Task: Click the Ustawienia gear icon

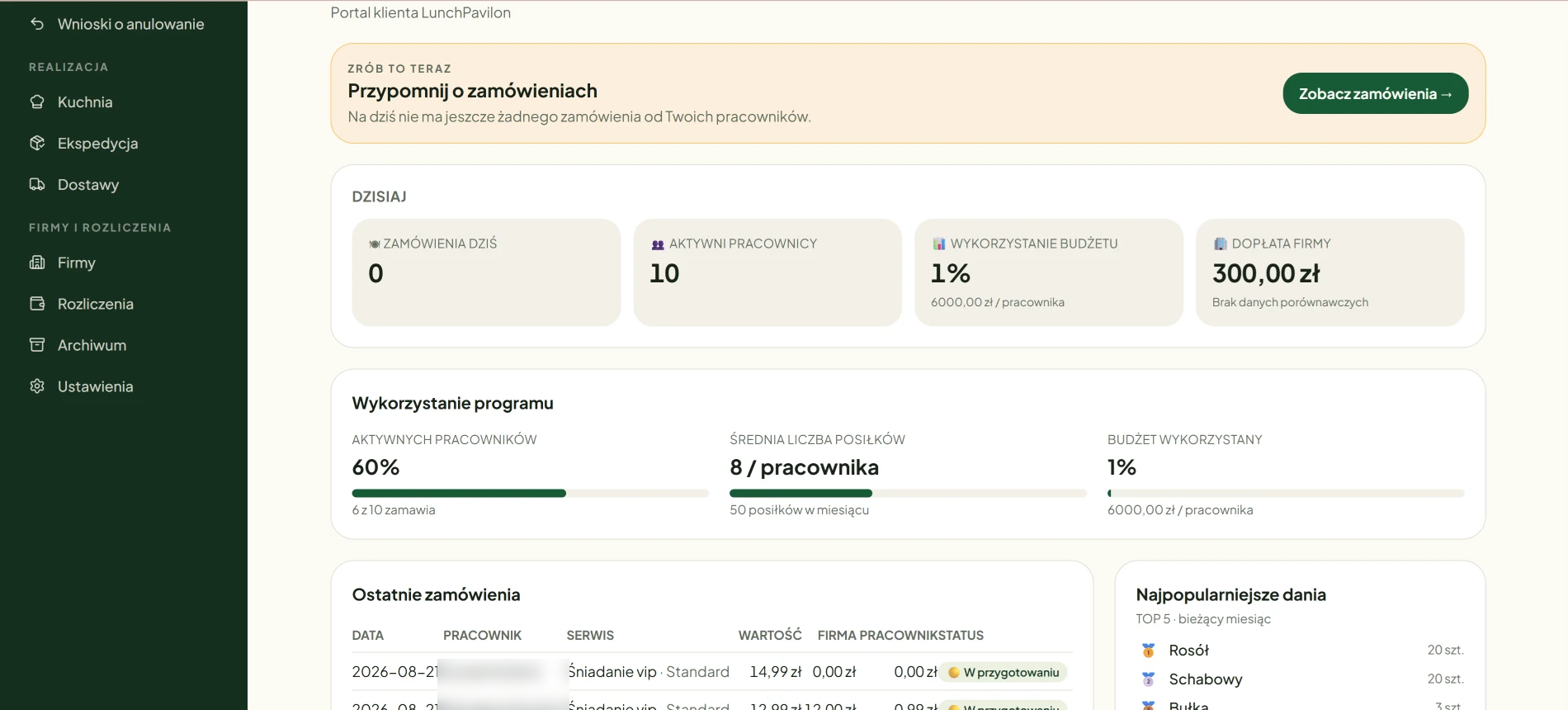Action: point(37,386)
